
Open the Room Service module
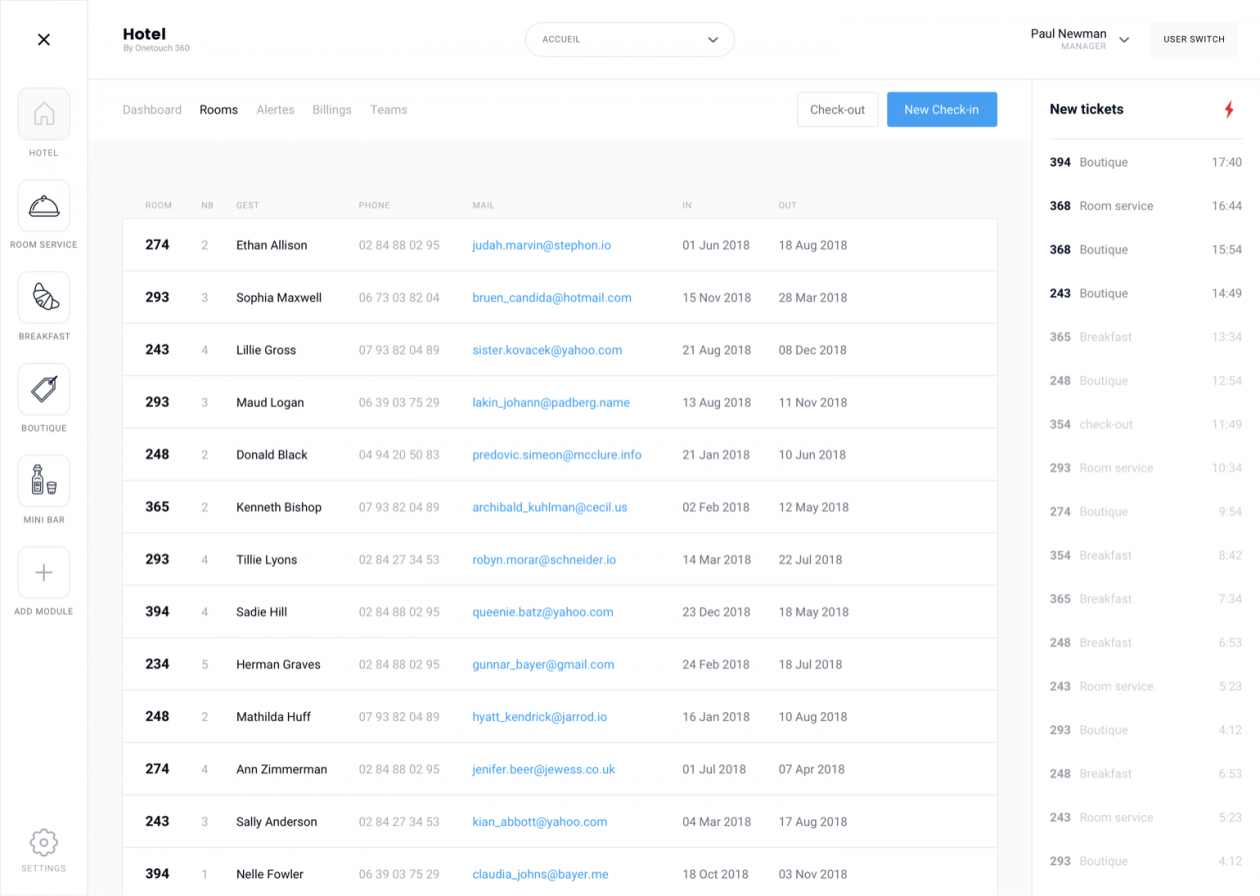pos(43,205)
